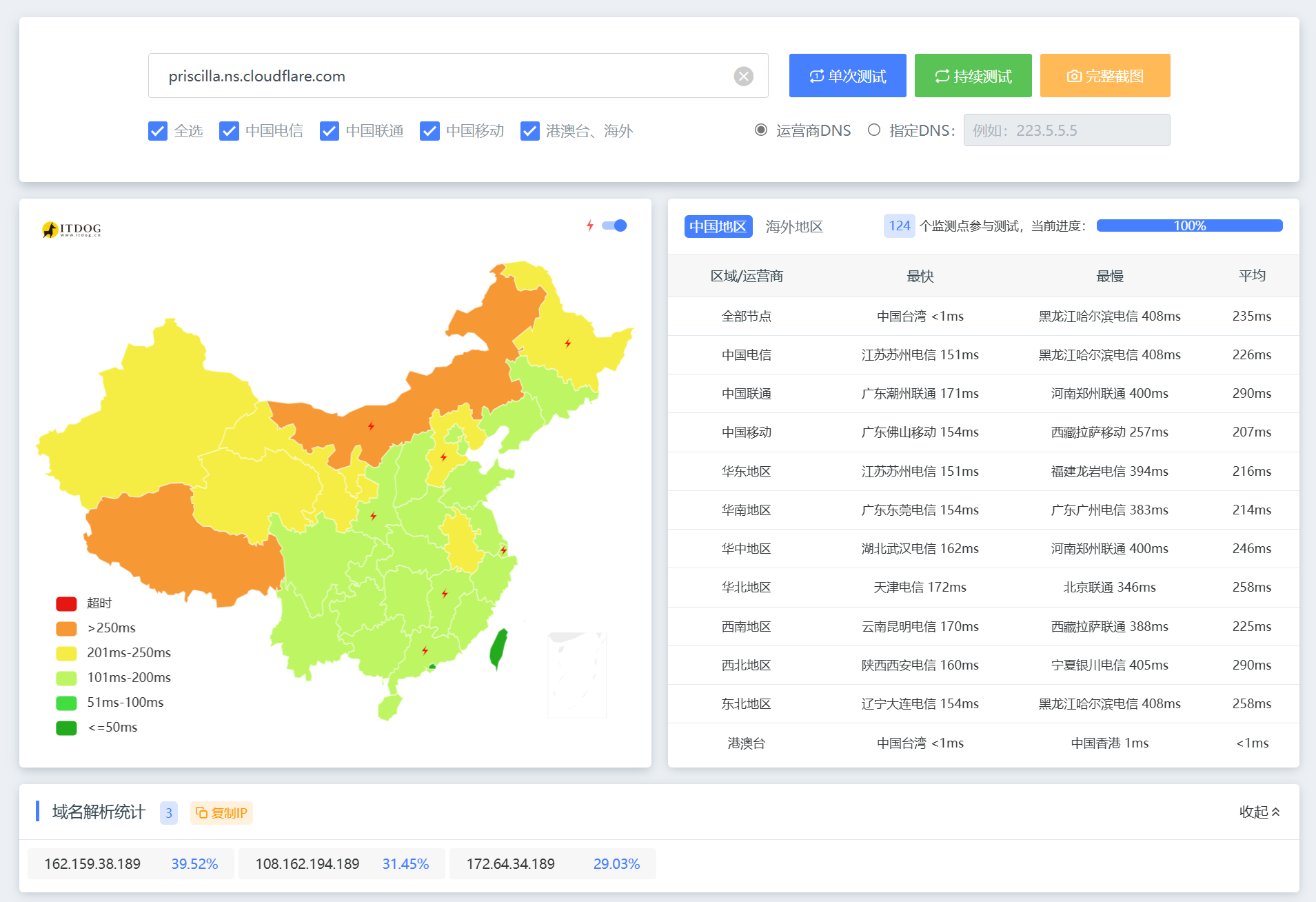Click the 172.64.34.189 IP entry

(x=553, y=864)
